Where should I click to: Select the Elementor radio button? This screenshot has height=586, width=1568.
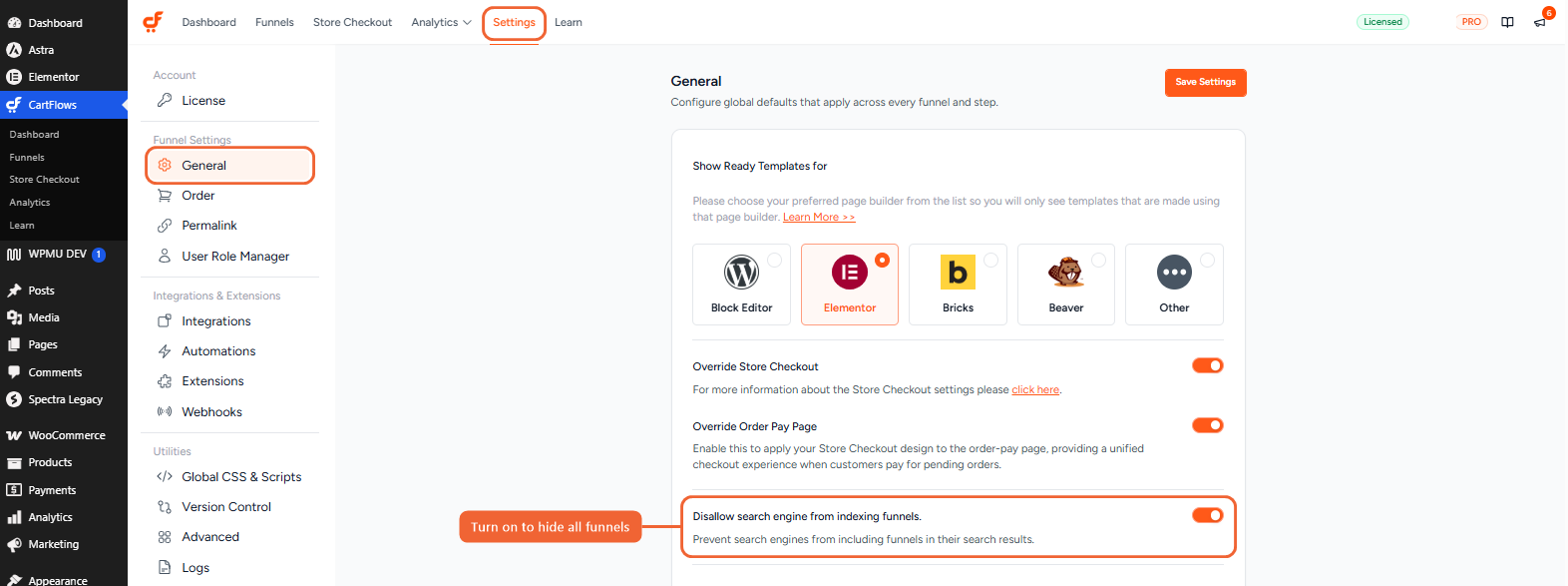[882, 260]
